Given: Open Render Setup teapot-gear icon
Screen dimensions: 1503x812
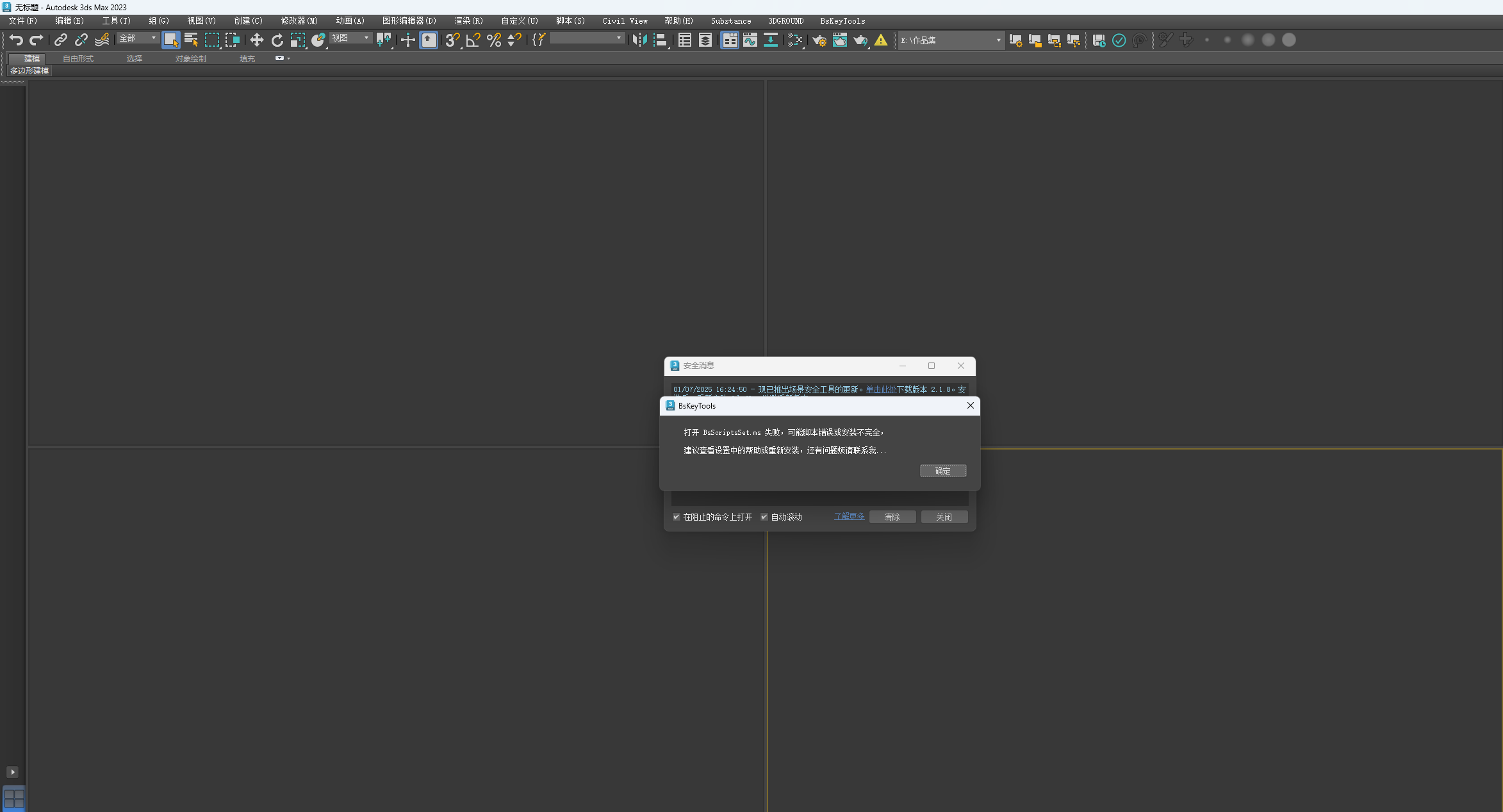Looking at the screenshot, I should point(819,40).
